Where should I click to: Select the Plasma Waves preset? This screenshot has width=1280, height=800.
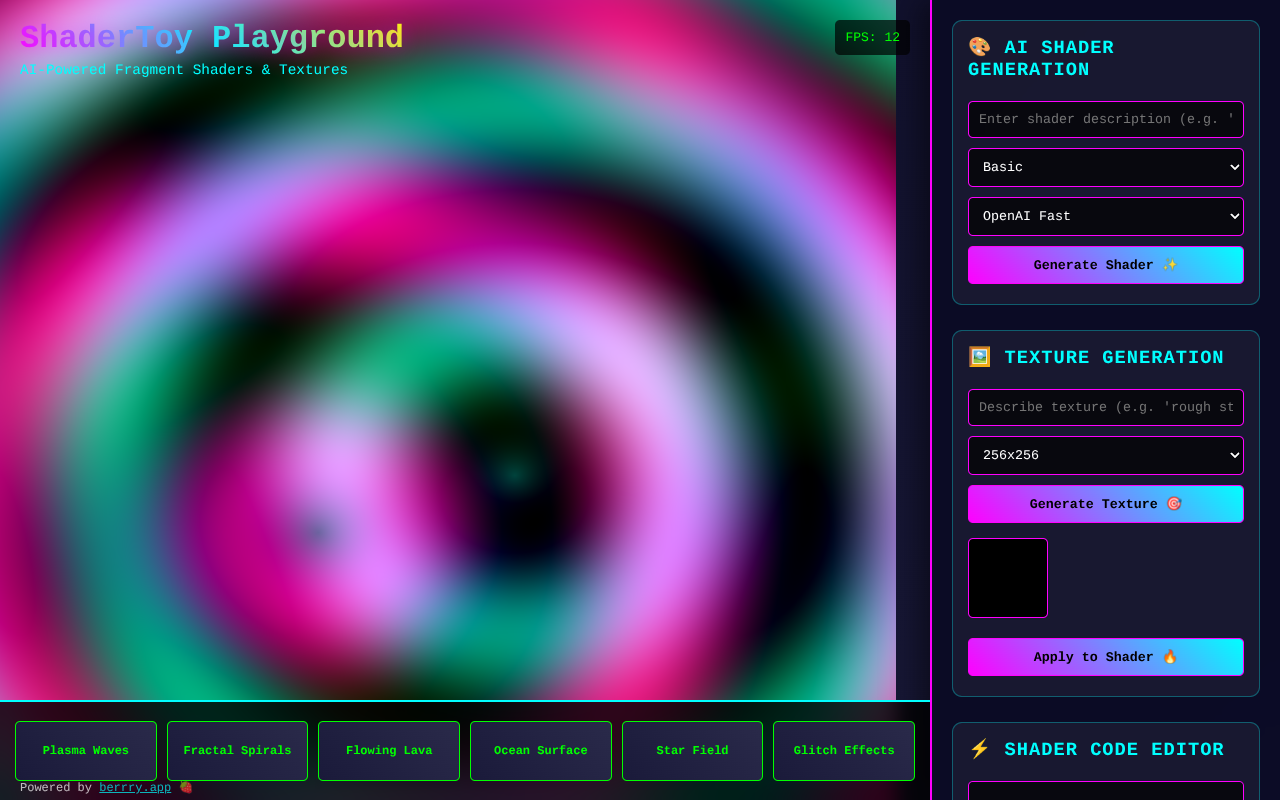coord(85,750)
